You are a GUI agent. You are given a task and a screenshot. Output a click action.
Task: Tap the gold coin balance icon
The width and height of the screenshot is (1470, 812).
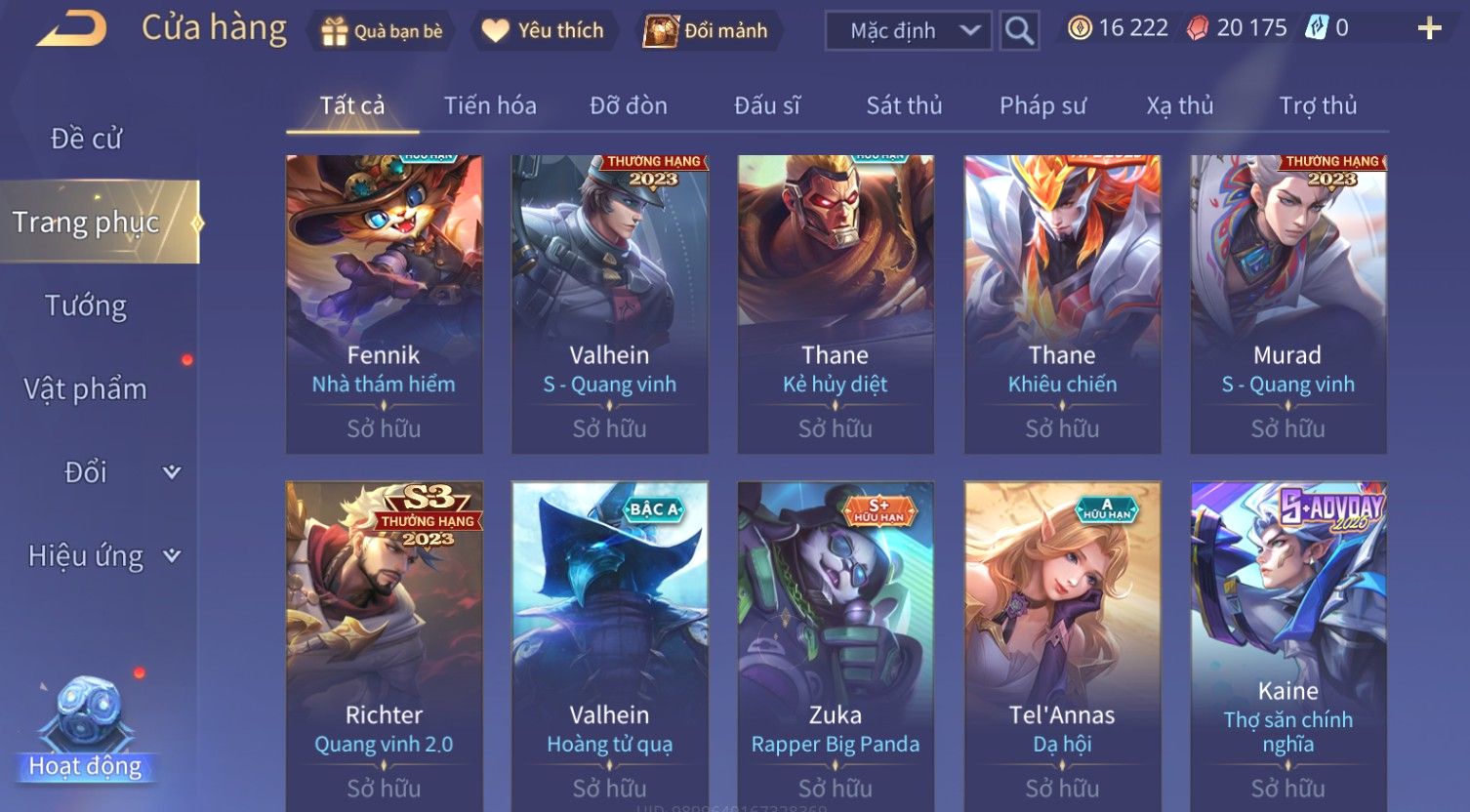1080,28
